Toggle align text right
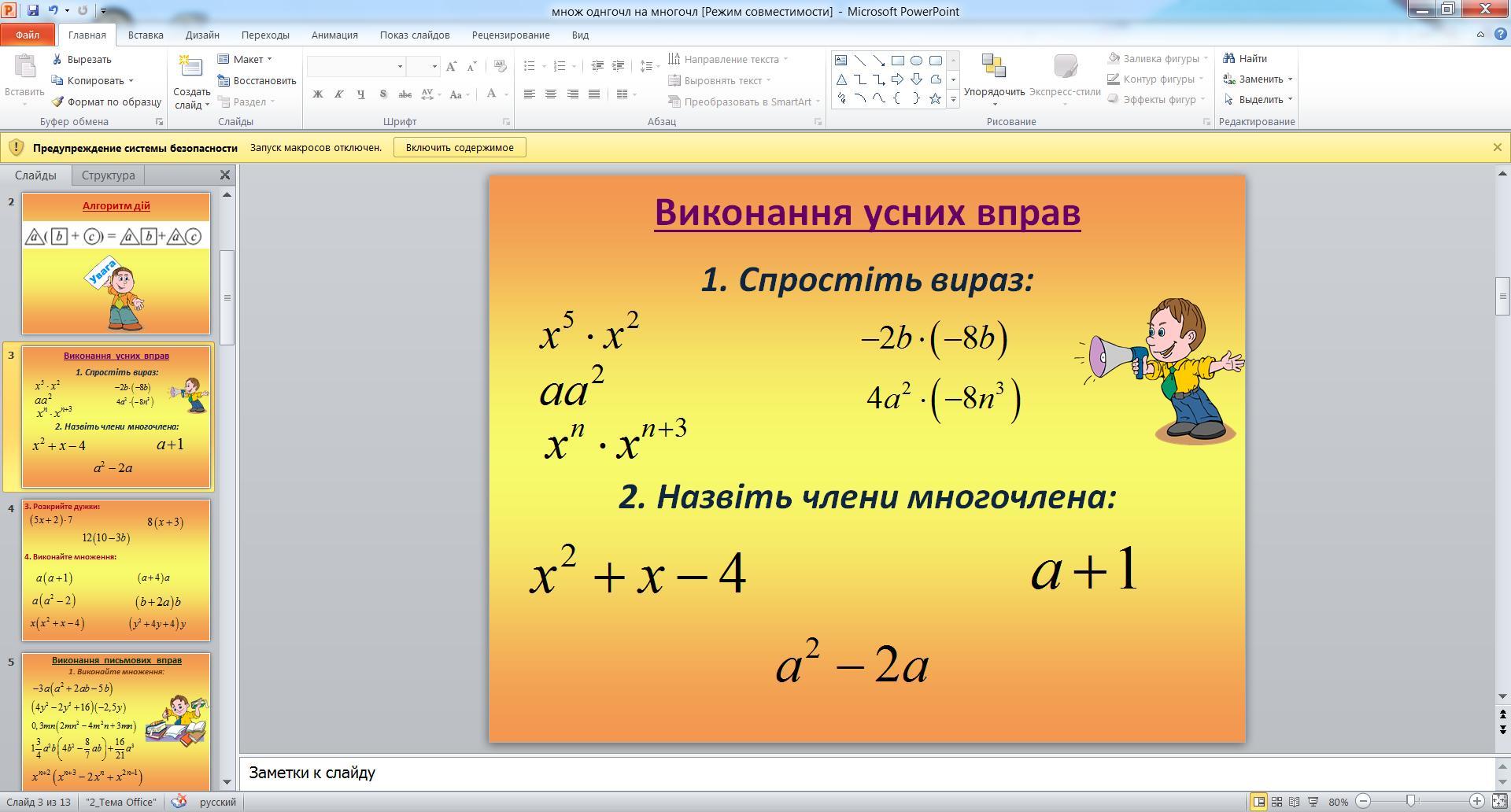The width and height of the screenshot is (1511, 812). pos(573,94)
